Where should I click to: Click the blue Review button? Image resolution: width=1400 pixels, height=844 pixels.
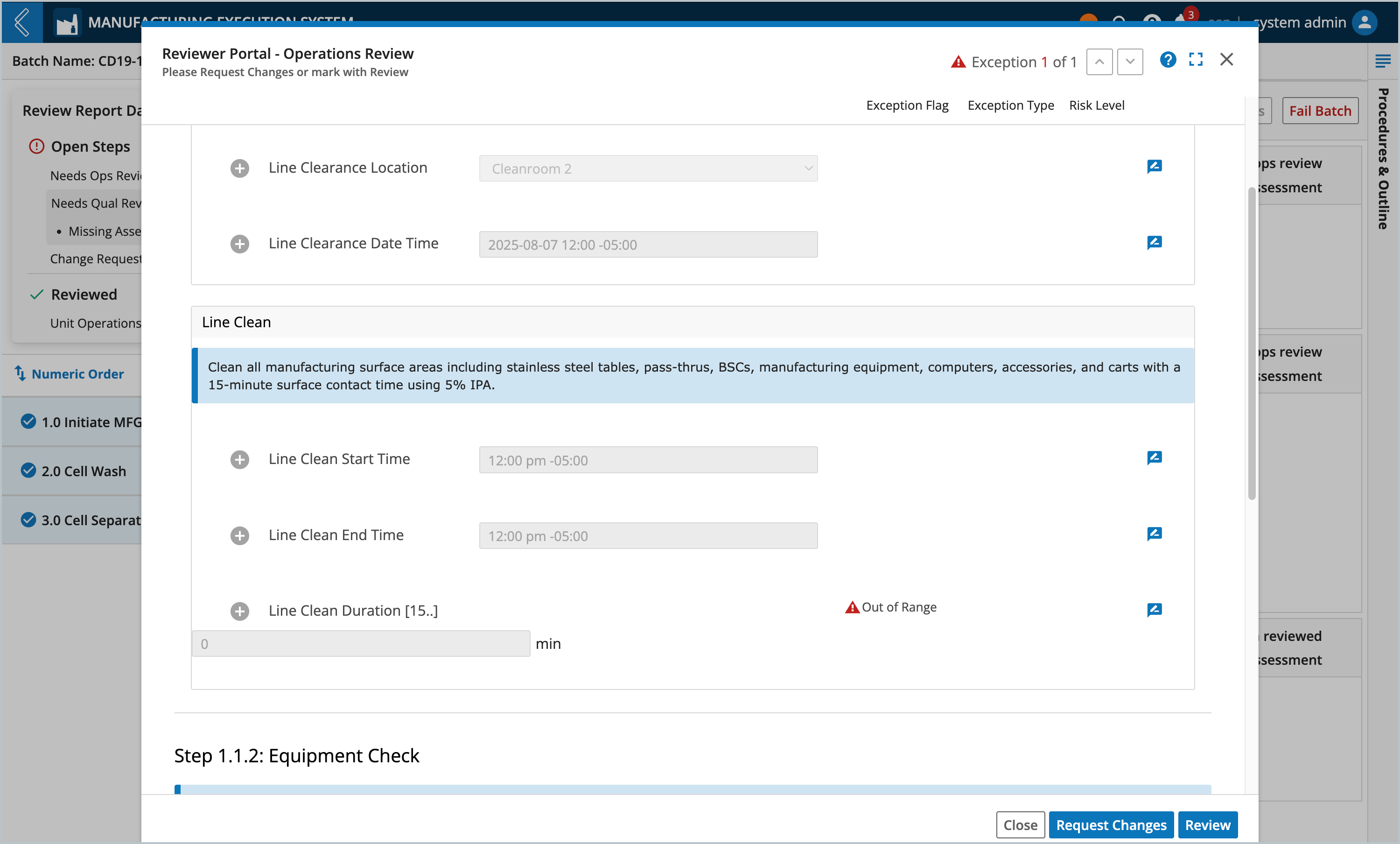coord(1207,825)
